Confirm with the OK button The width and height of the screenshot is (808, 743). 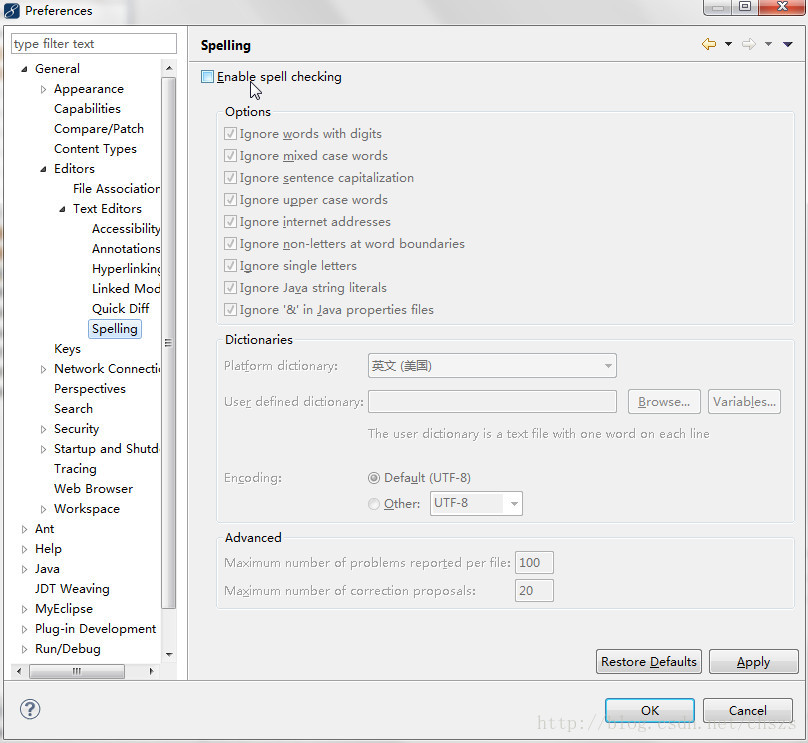click(x=650, y=711)
